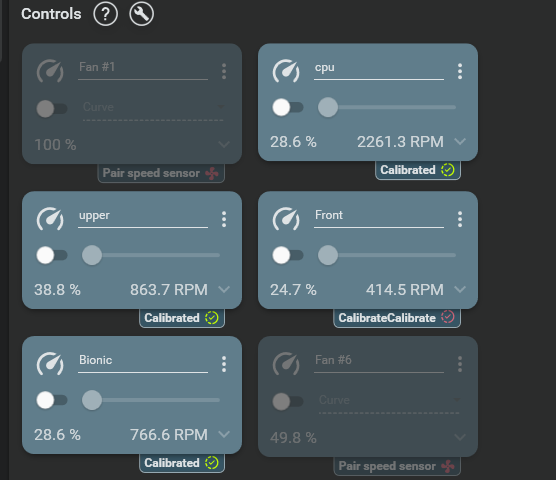556x480 pixels.
Task: Toggle the Front fan control switch
Action: tap(288, 255)
